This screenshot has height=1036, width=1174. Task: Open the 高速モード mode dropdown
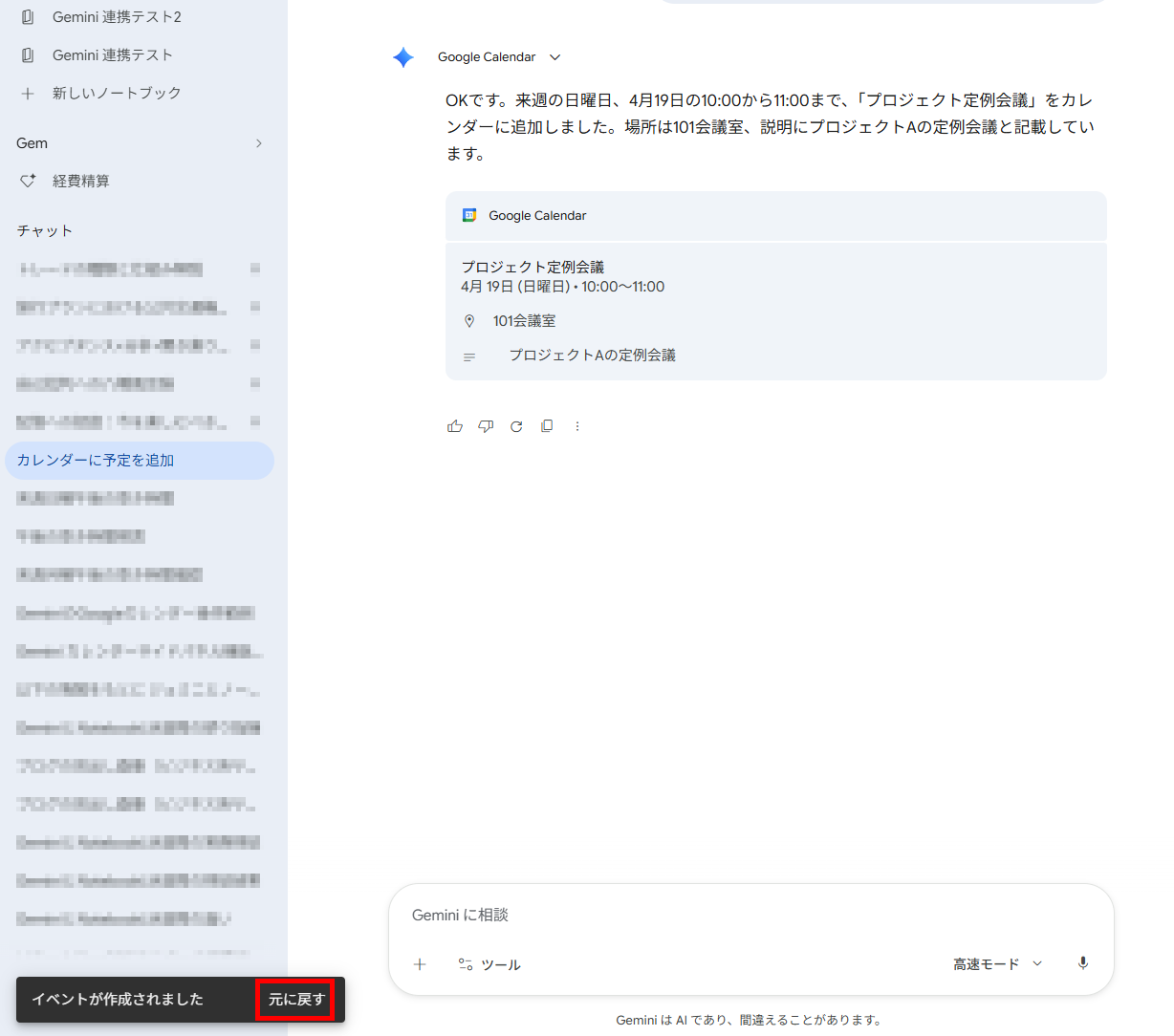pyautogui.click(x=997, y=964)
